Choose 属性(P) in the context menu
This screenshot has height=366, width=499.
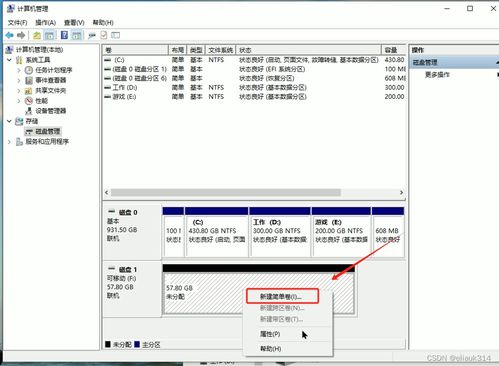[270, 334]
